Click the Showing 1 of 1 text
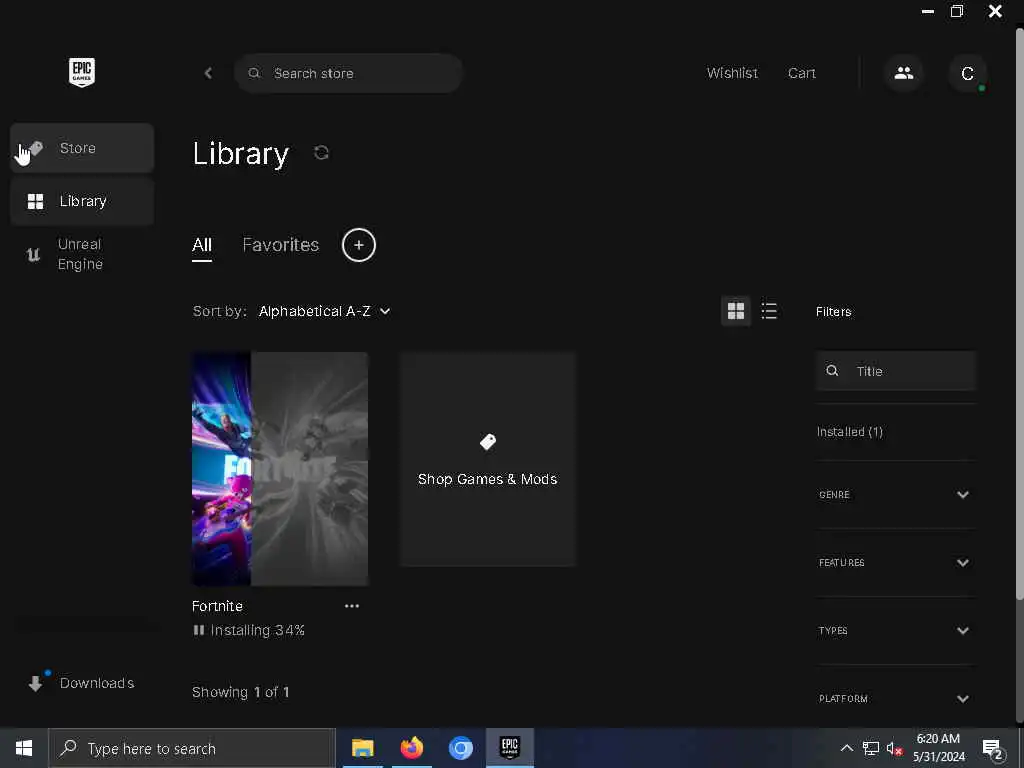This screenshot has height=768, width=1024. pyautogui.click(x=240, y=692)
